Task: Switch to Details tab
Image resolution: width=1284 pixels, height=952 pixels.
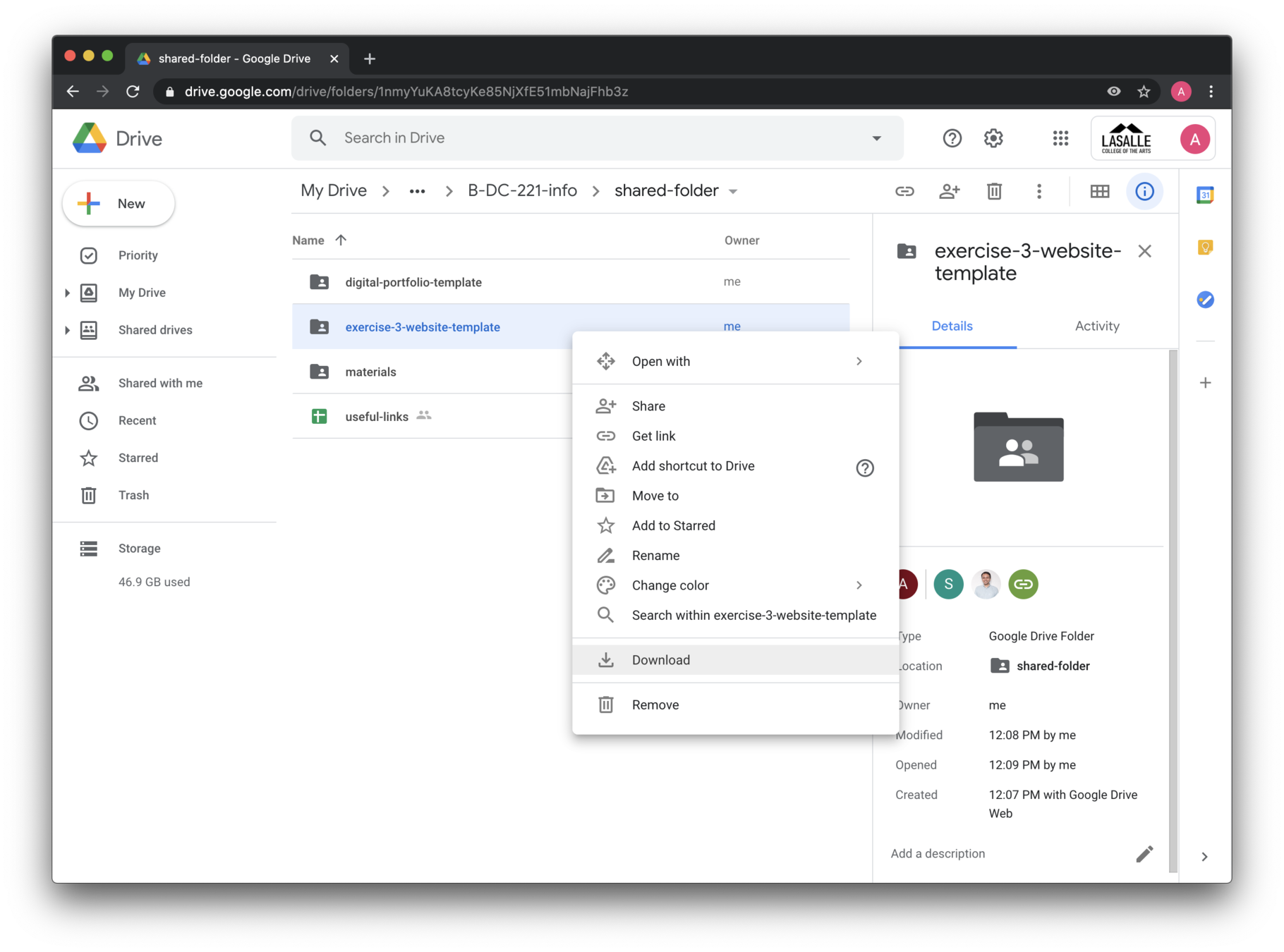Action: [952, 326]
